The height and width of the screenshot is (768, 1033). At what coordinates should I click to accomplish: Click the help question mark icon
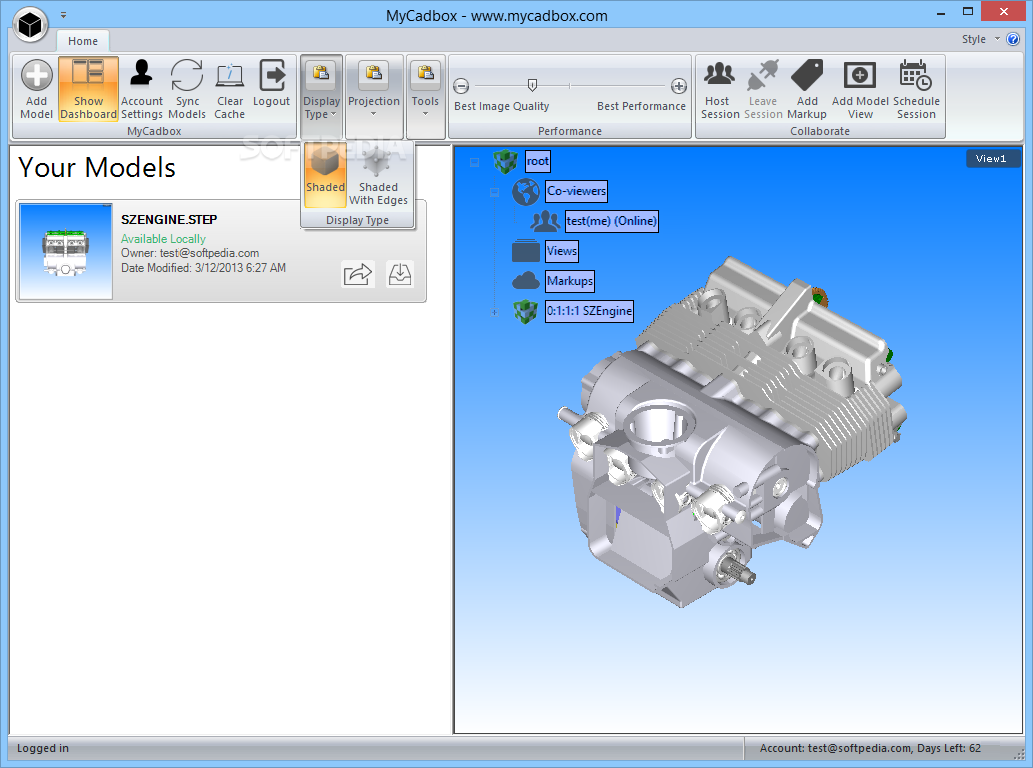click(x=1013, y=39)
